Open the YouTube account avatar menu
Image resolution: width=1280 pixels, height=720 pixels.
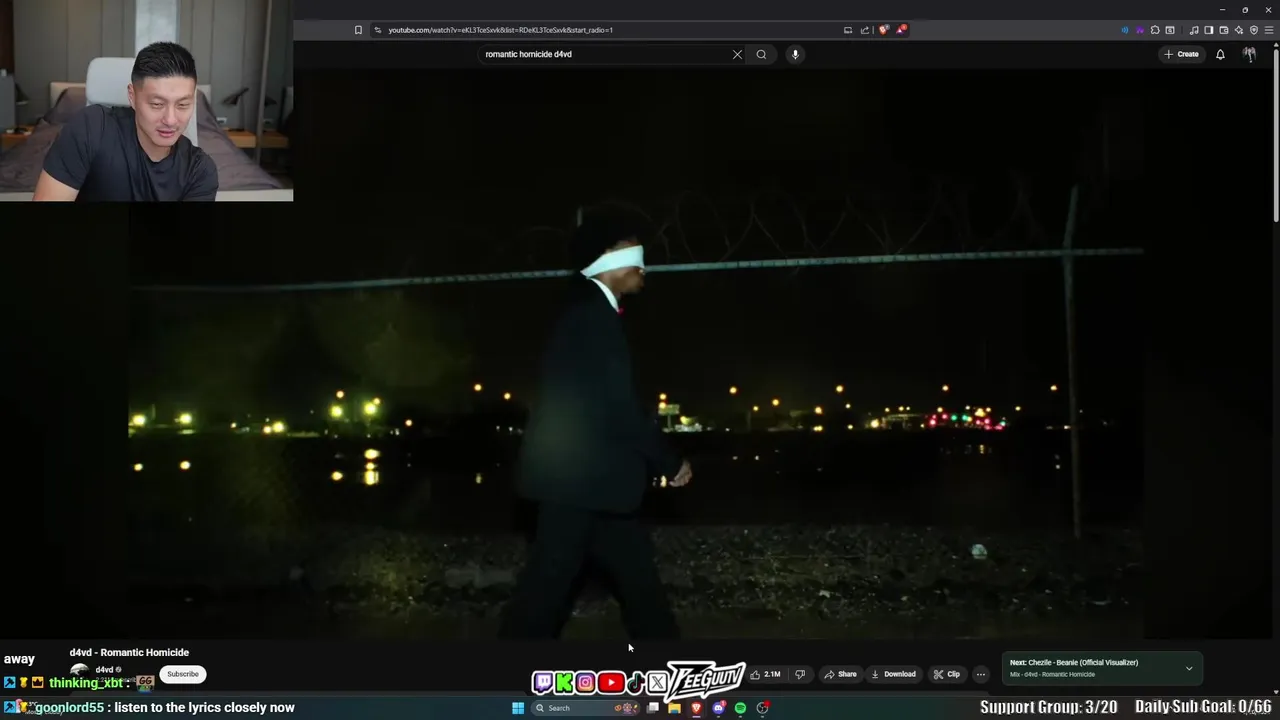(1249, 54)
